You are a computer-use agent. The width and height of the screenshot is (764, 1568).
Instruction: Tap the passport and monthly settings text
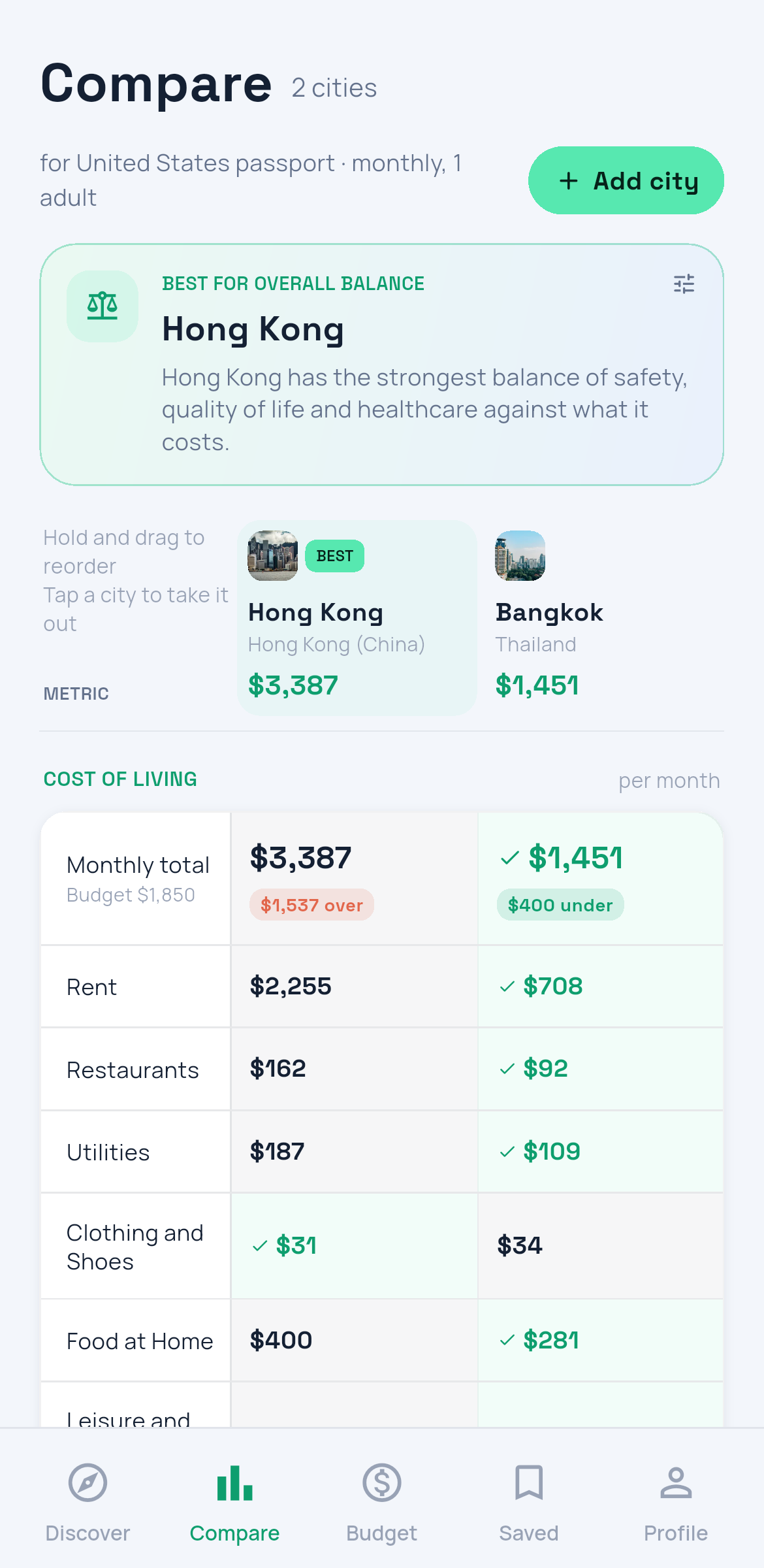coord(251,180)
